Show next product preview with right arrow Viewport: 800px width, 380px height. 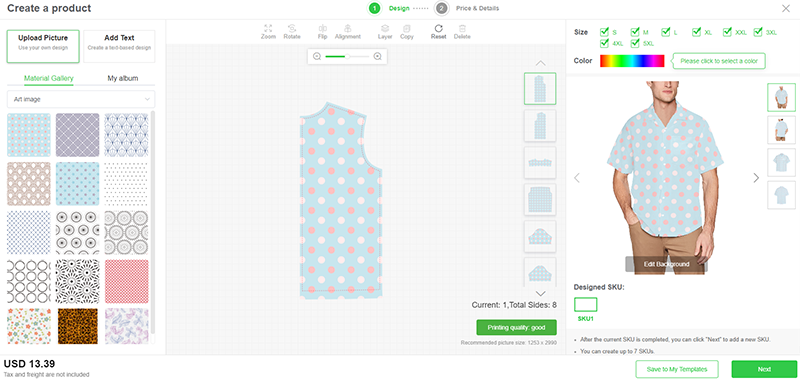[x=756, y=178]
